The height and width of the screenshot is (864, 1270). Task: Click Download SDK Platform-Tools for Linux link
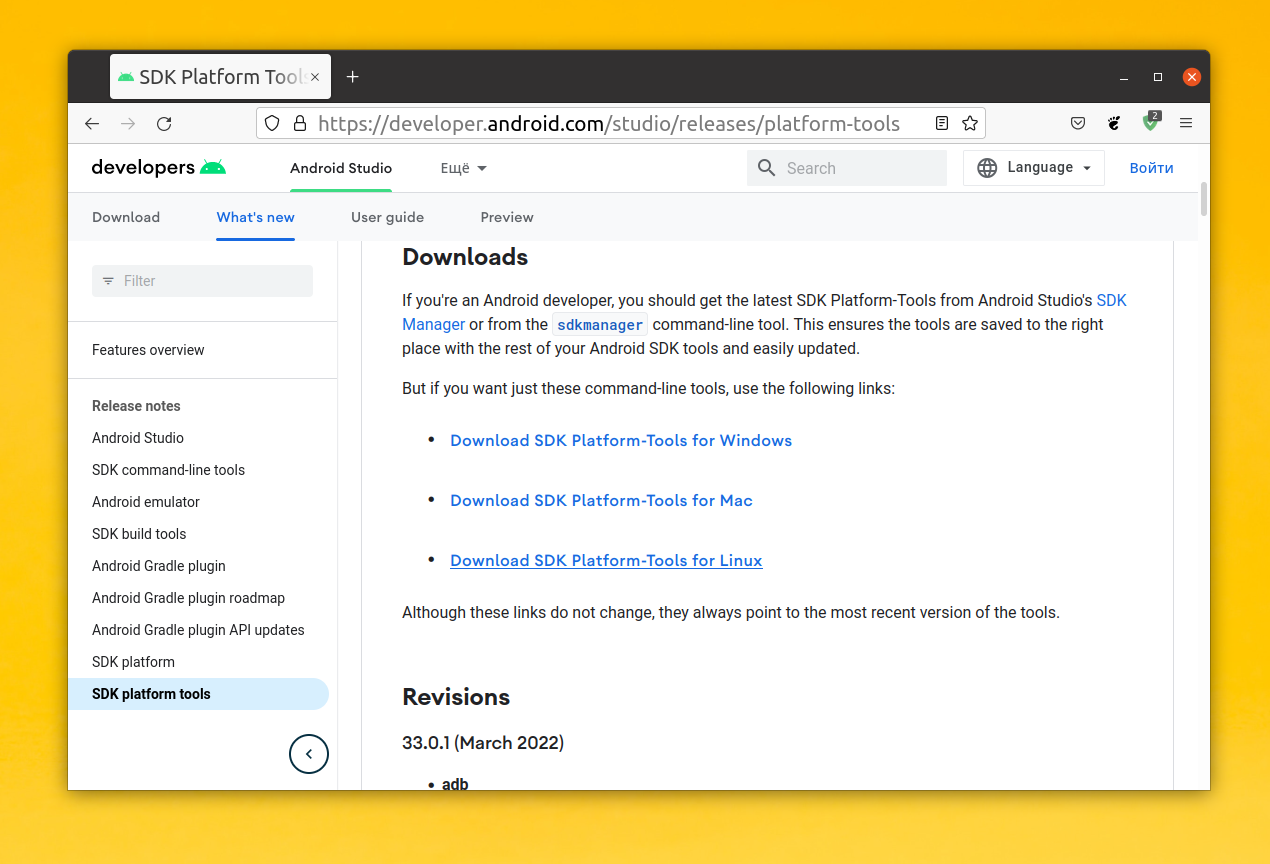pos(606,561)
